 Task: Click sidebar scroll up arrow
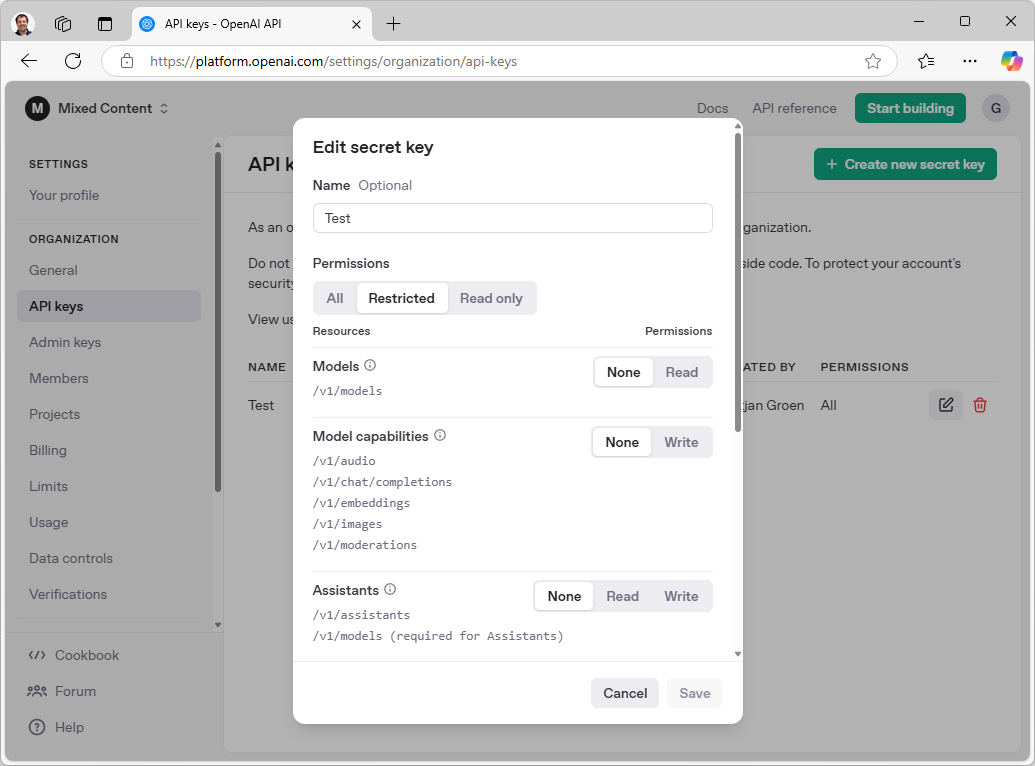click(218, 145)
